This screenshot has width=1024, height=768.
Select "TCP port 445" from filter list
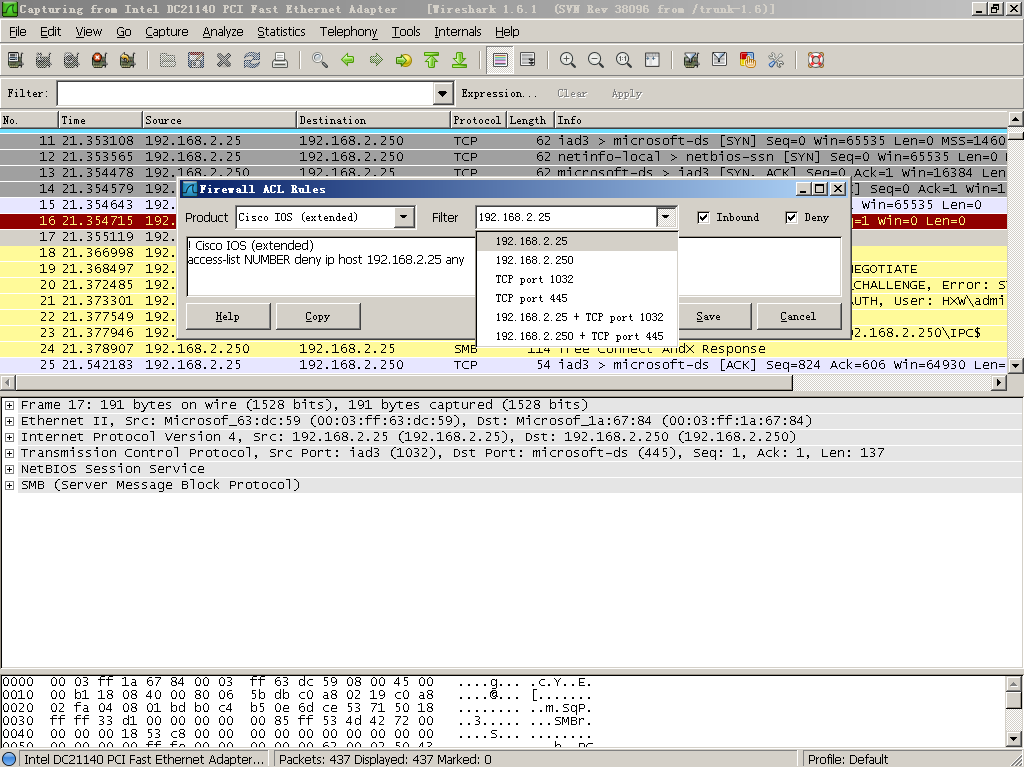coord(531,298)
